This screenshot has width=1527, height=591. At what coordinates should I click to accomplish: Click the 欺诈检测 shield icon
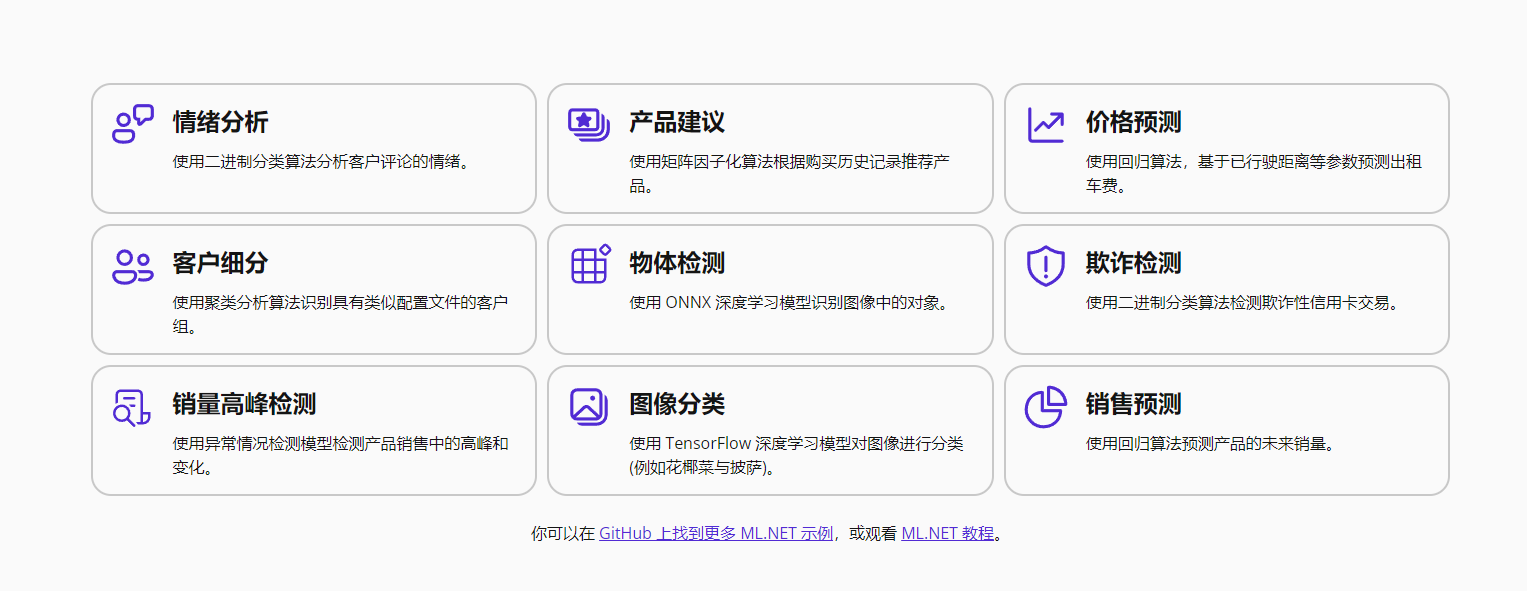pos(1044,265)
